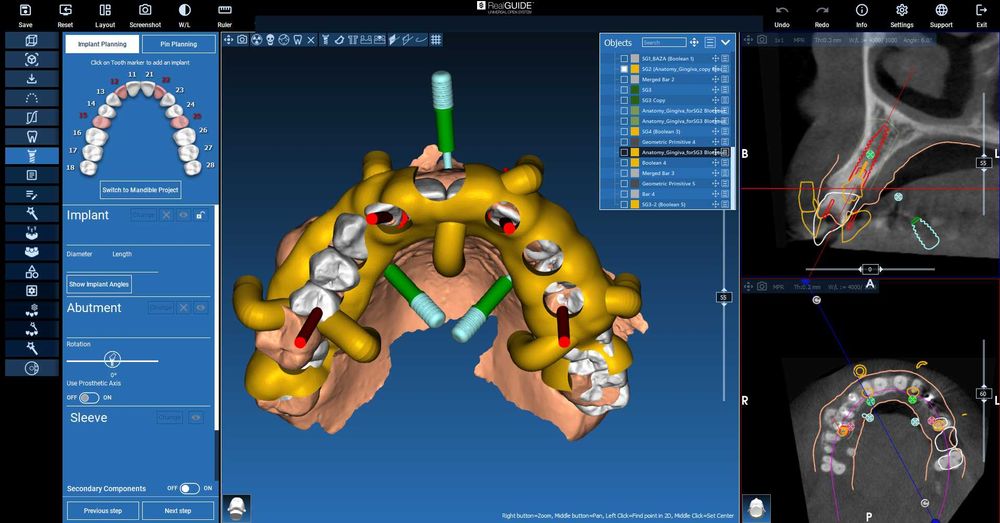
Task: Check the Merged Bar 2 checkbox
Action: pos(624,80)
